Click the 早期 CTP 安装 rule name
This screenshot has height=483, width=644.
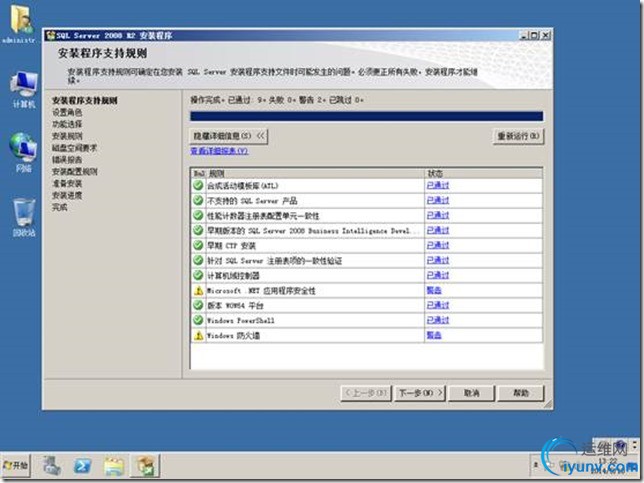point(231,246)
